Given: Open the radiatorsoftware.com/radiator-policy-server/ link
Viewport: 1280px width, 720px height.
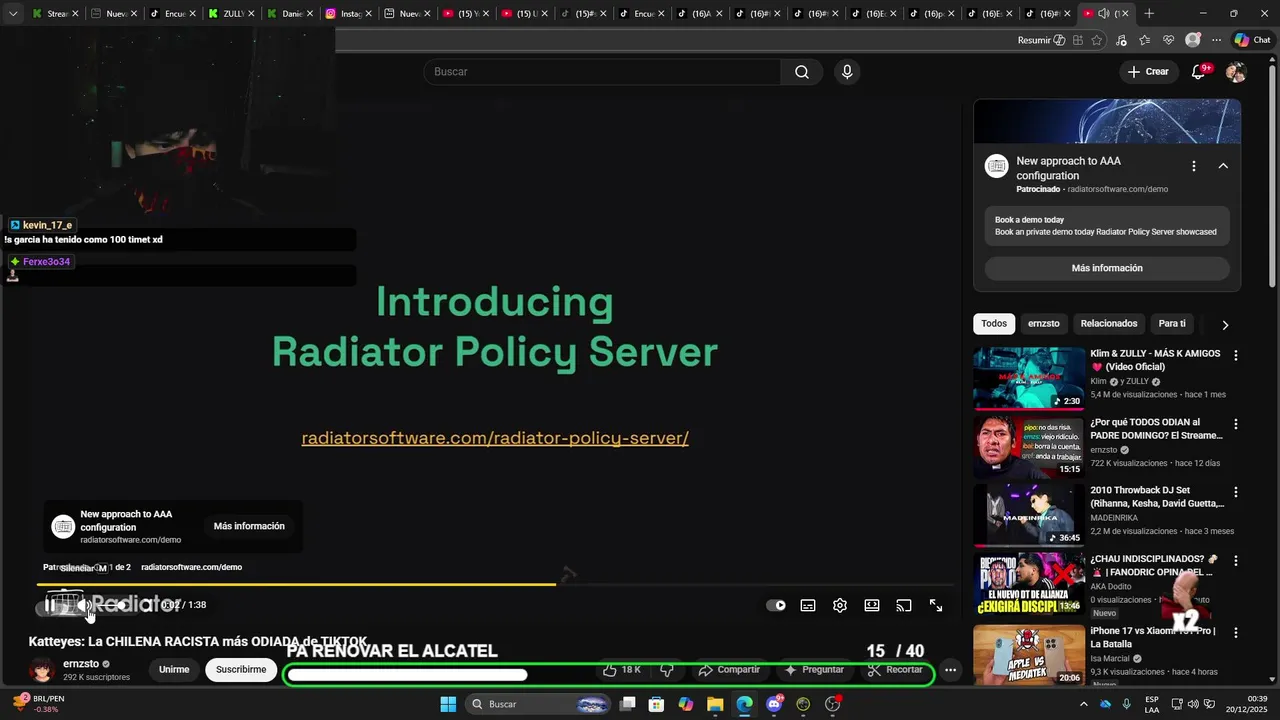Looking at the screenshot, I should click(x=495, y=438).
